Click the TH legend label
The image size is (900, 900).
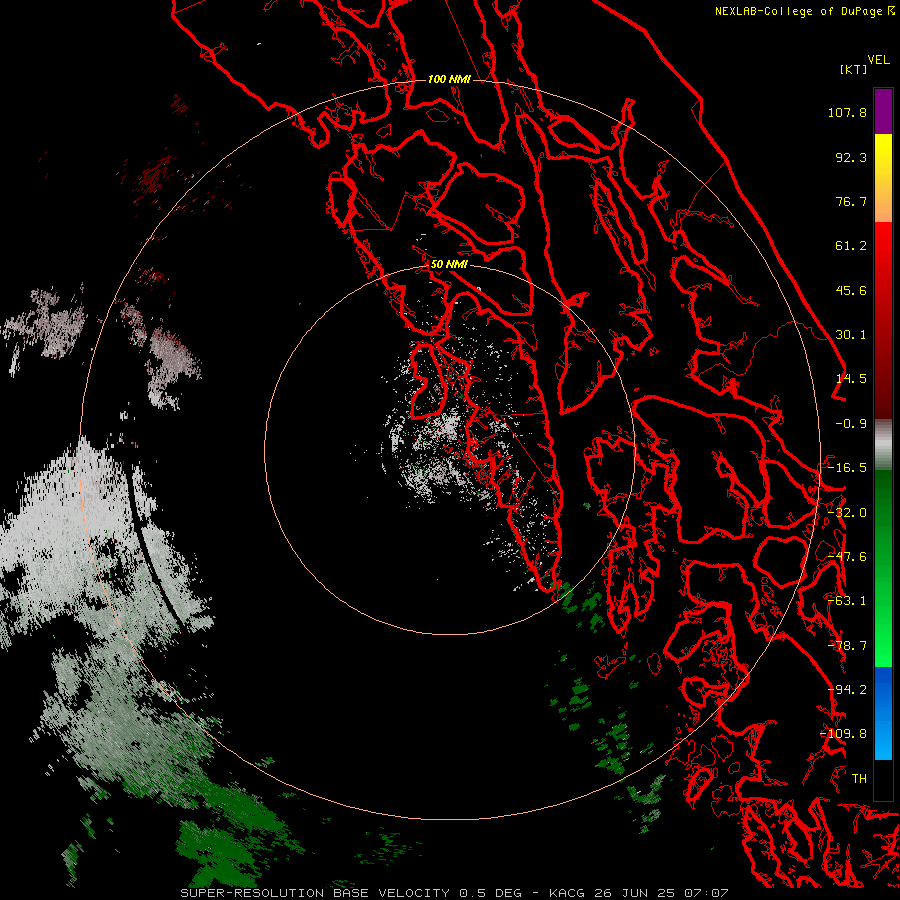(859, 779)
